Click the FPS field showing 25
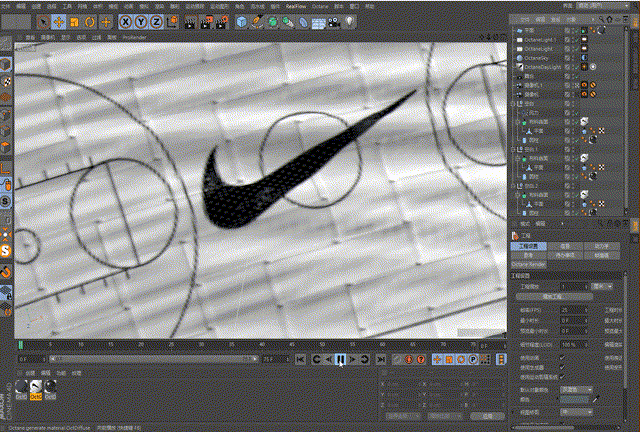Image resolution: width=640 pixels, height=432 pixels. tap(574, 310)
